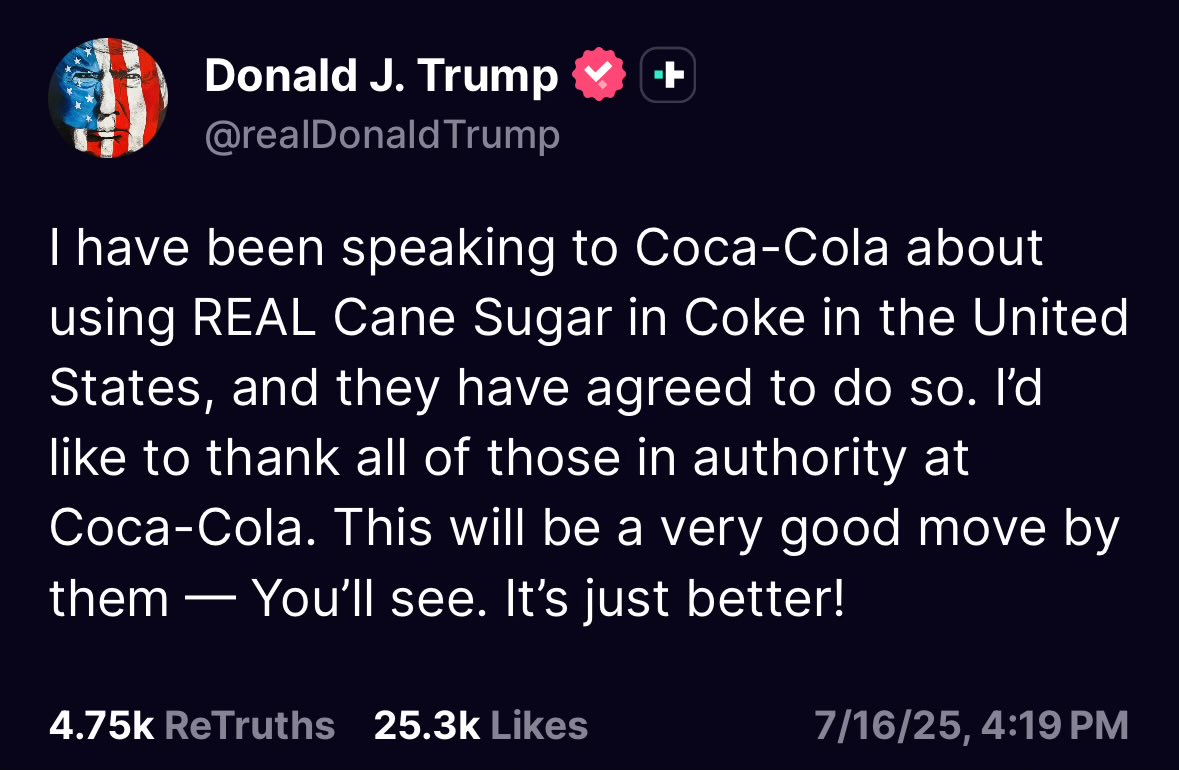Screen dimensions: 1179x770
Task: Click the Donald J. Trump profile avatar
Action: tap(108, 98)
